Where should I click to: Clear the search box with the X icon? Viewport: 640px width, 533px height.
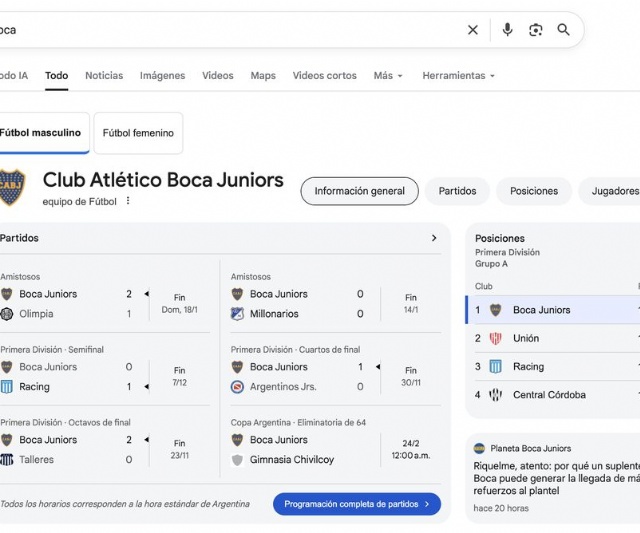[473, 30]
